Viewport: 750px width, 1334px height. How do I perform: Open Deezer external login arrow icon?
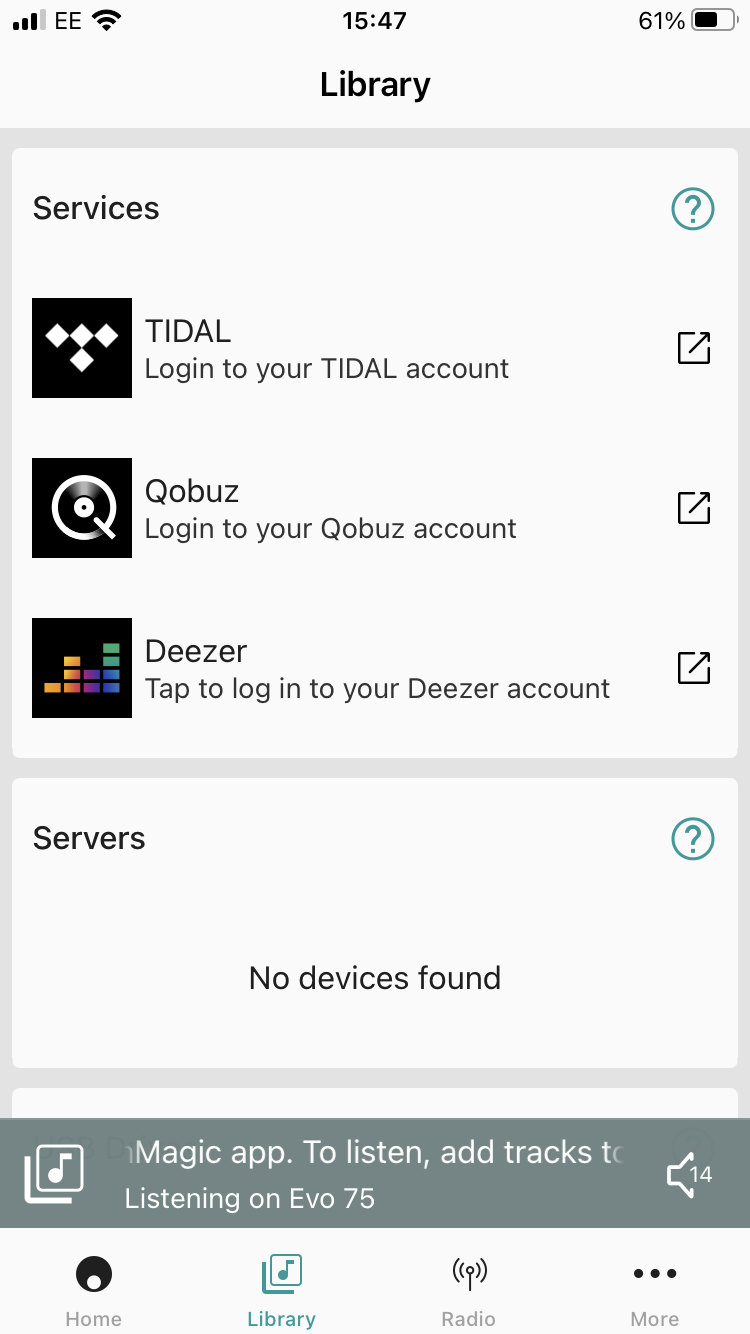tap(693, 668)
